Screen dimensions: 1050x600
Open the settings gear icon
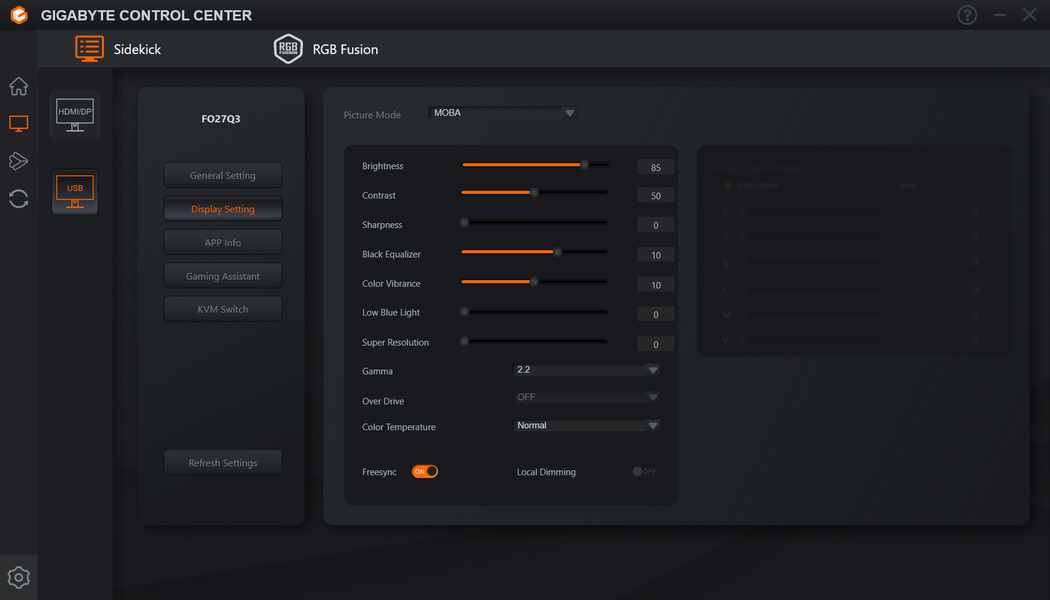click(x=19, y=577)
